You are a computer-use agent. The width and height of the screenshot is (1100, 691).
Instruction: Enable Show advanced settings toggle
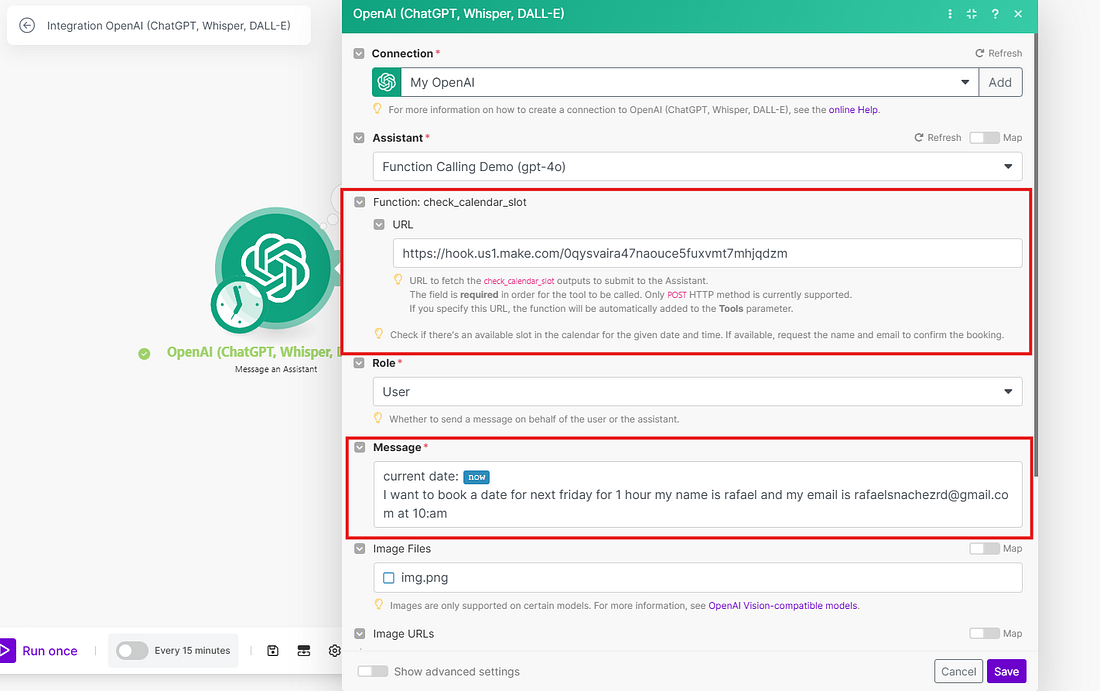tap(373, 671)
